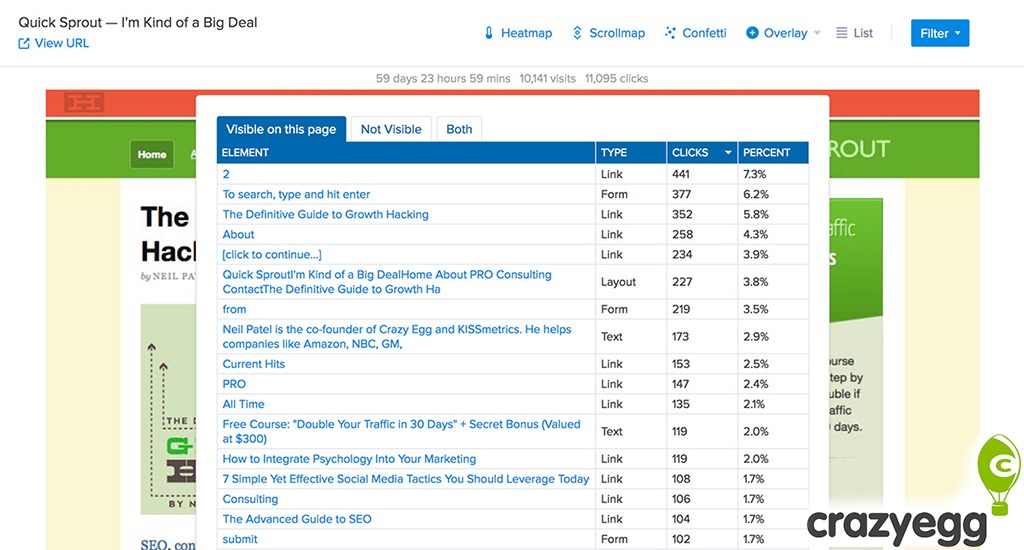Click the Current Hits element link
The width and height of the screenshot is (1024, 550).
click(254, 364)
